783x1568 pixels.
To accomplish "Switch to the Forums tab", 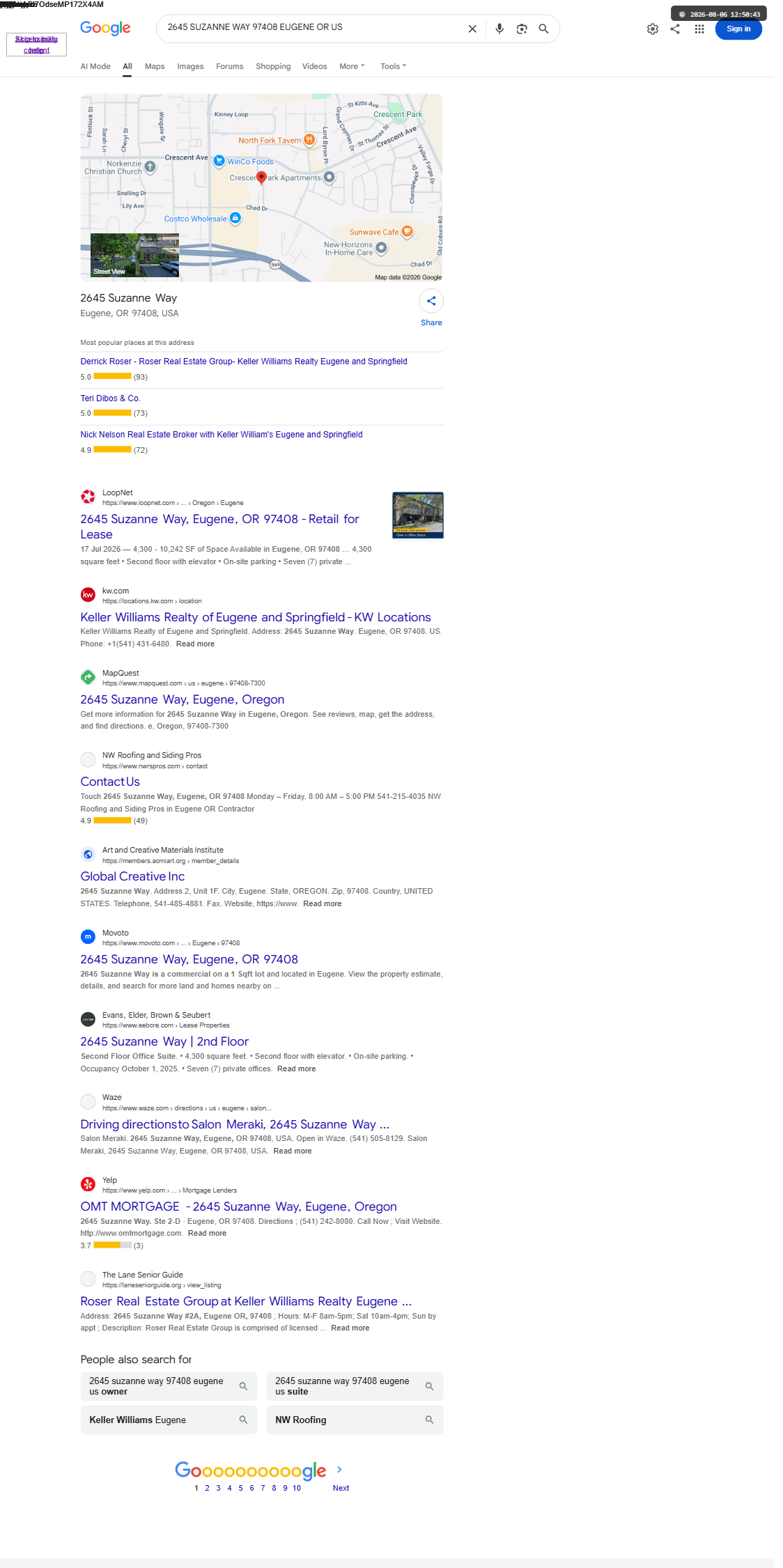I will pyautogui.click(x=230, y=66).
